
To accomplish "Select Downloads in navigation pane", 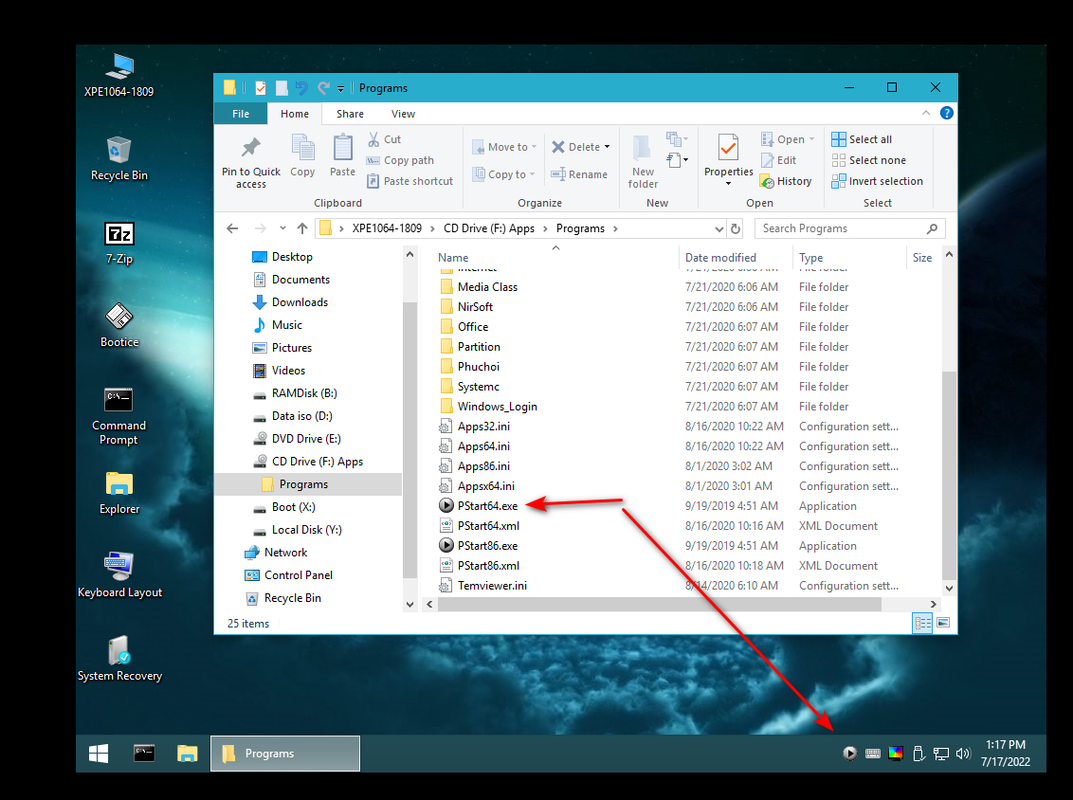I will 290,302.
